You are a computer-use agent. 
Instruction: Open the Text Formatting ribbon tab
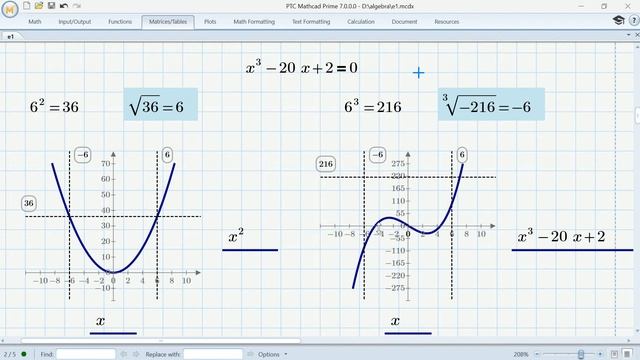click(311, 22)
